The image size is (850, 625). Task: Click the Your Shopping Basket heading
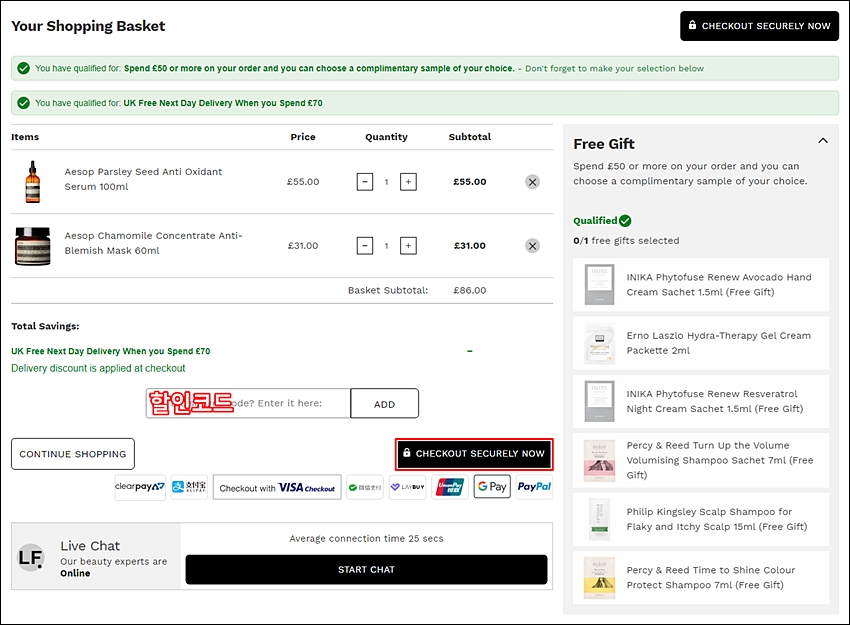pos(88,26)
